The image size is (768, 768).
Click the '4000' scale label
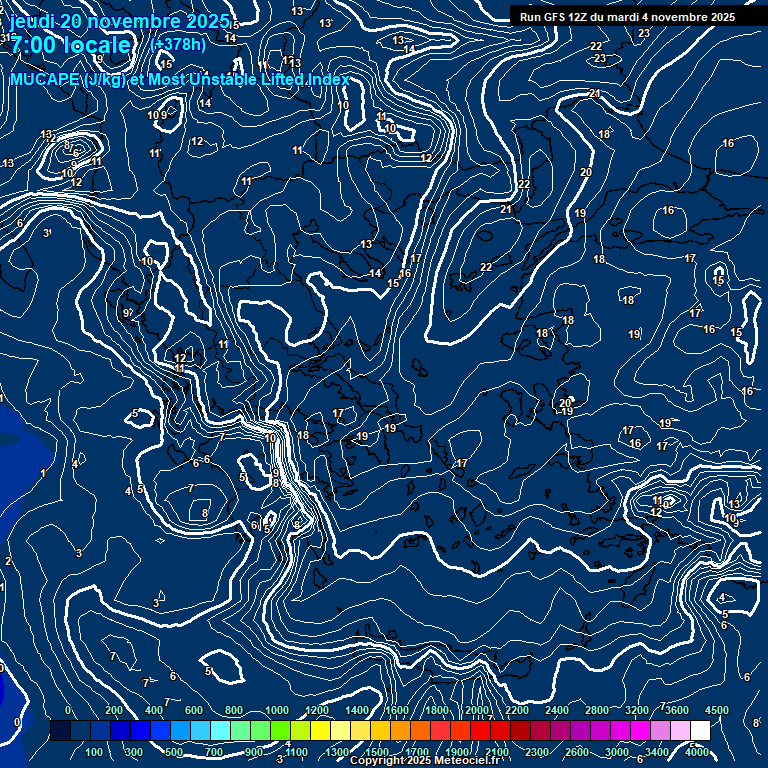coord(697,752)
